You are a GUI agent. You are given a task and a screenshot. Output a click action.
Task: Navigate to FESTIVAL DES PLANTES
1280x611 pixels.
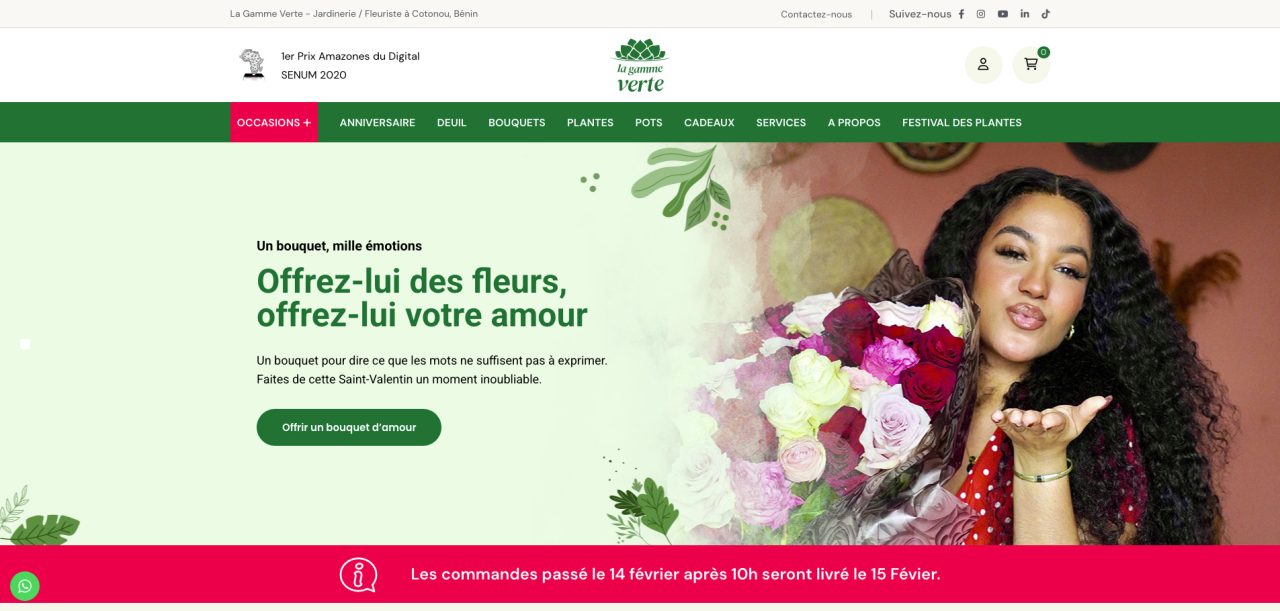click(962, 122)
